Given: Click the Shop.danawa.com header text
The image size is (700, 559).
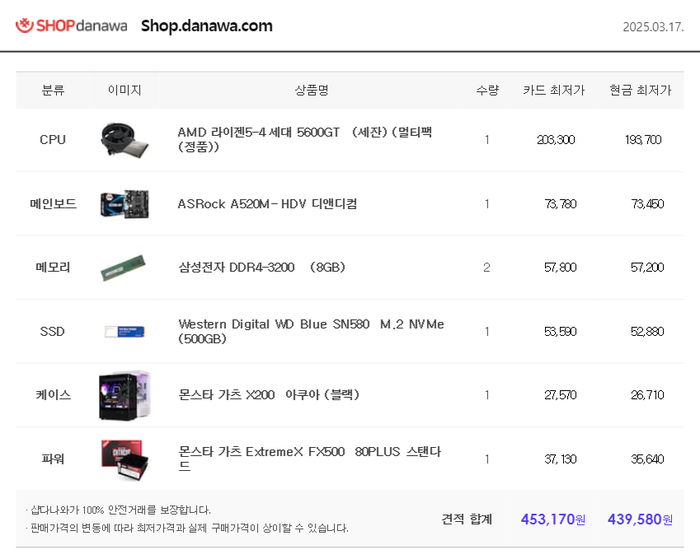Looking at the screenshot, I should tap(206, 26).
